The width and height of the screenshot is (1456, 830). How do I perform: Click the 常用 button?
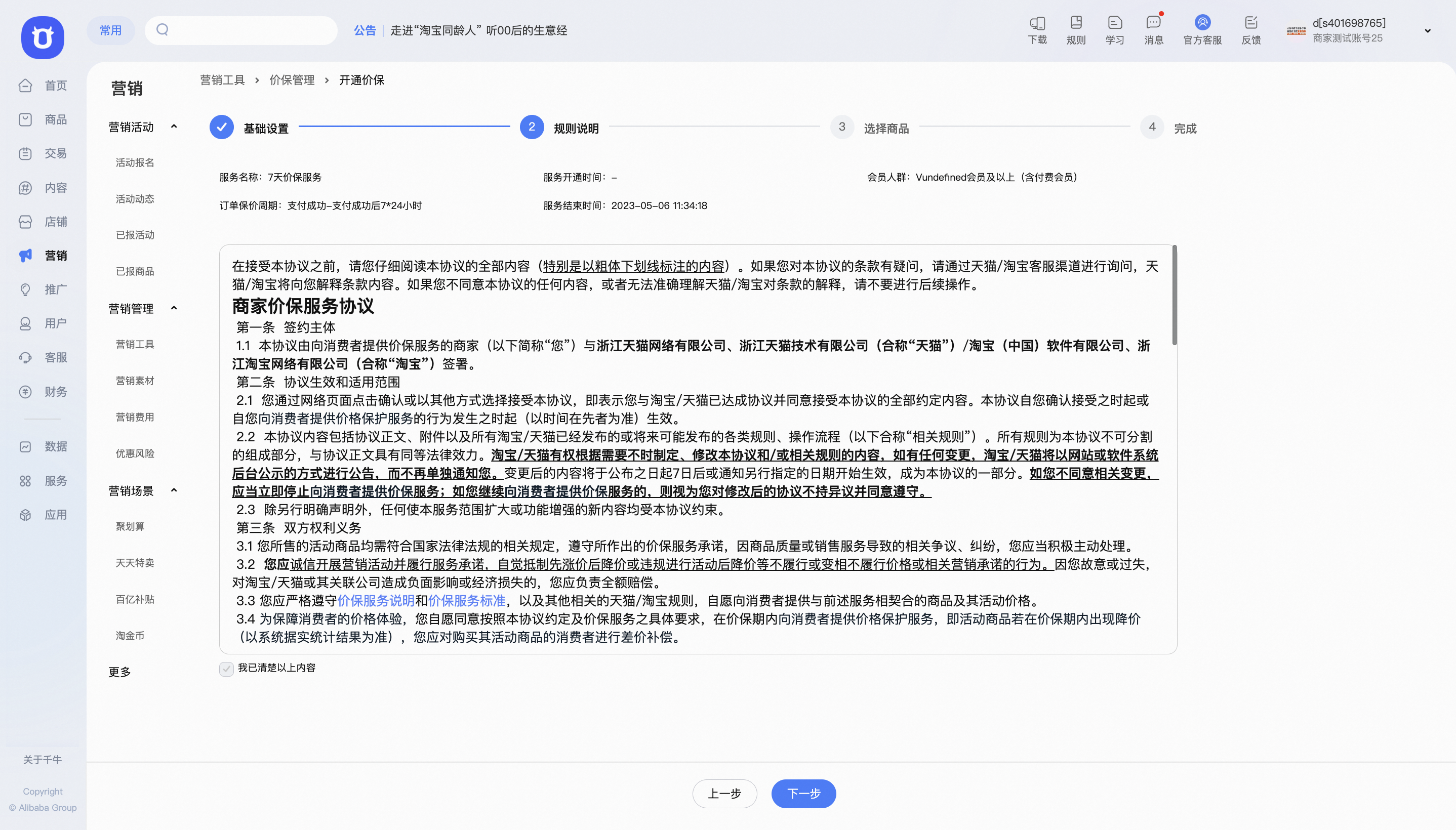110,30
